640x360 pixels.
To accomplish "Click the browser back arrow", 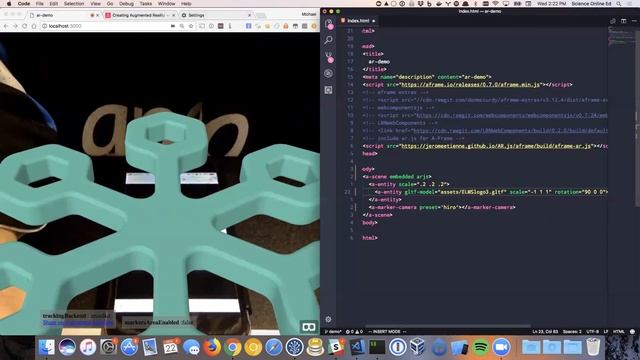I will tap(6, 26).
